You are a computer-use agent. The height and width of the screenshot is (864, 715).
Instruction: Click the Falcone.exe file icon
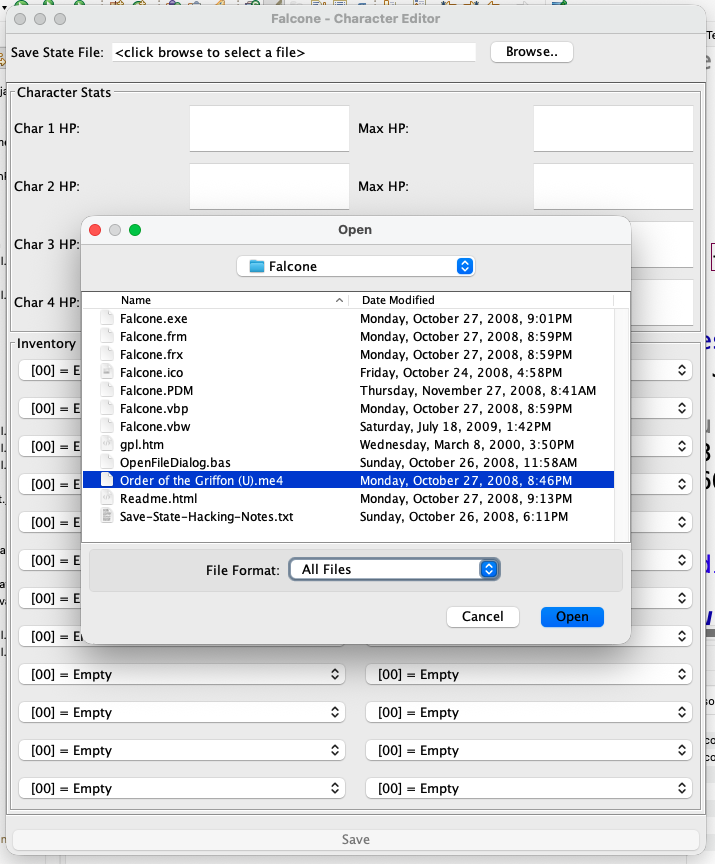(107, 318)
